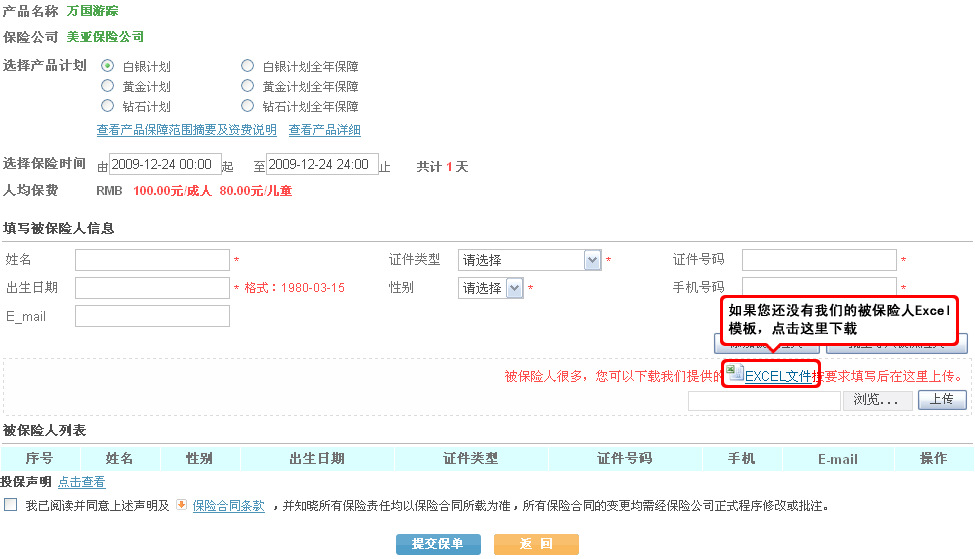This screenshot has width=975, height=559.
Task: Click the 姓名 input field
Action: pyautogui.click(x=152, y=260)
